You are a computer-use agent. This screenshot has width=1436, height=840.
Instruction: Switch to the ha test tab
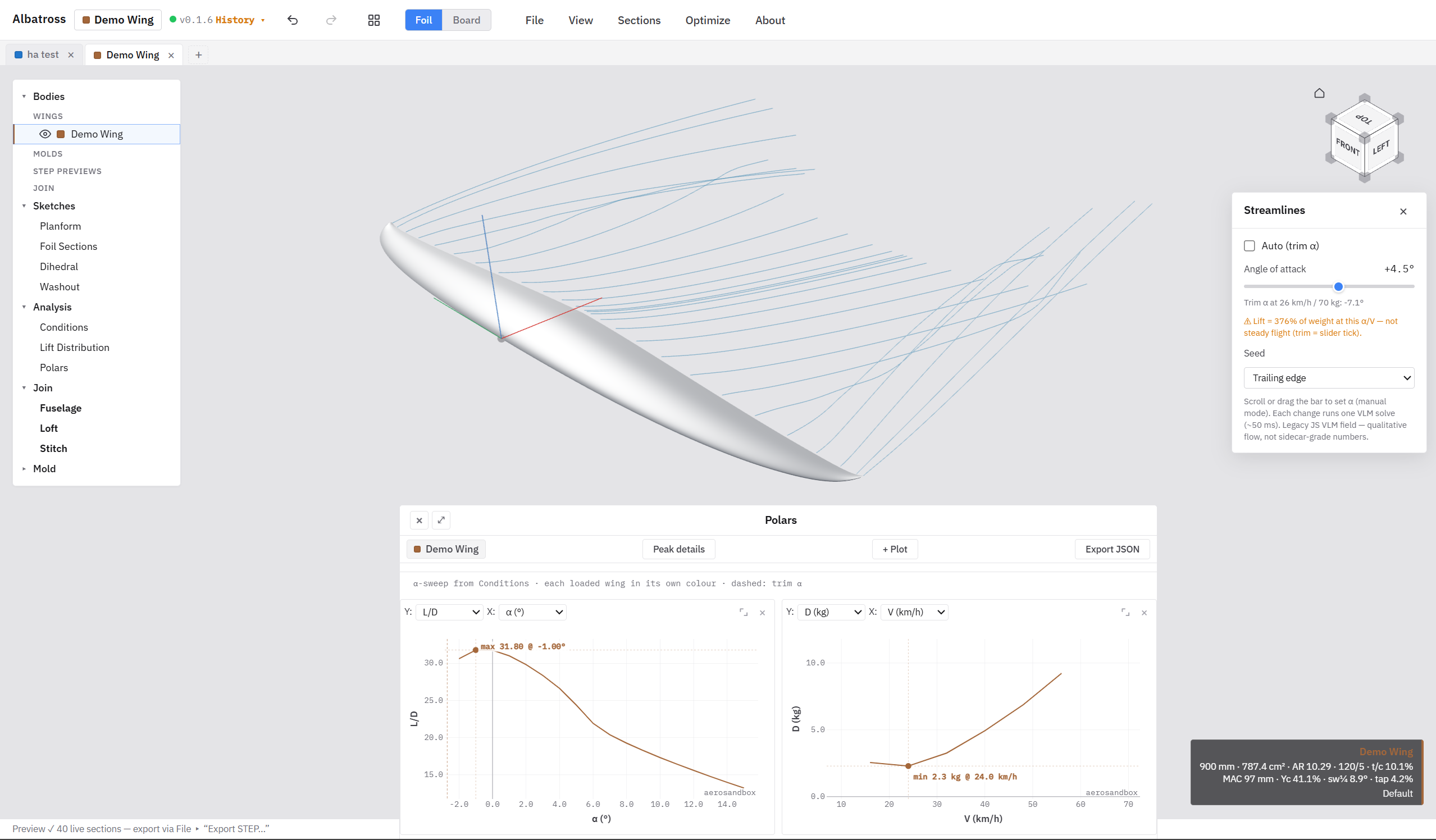[43, 54]
